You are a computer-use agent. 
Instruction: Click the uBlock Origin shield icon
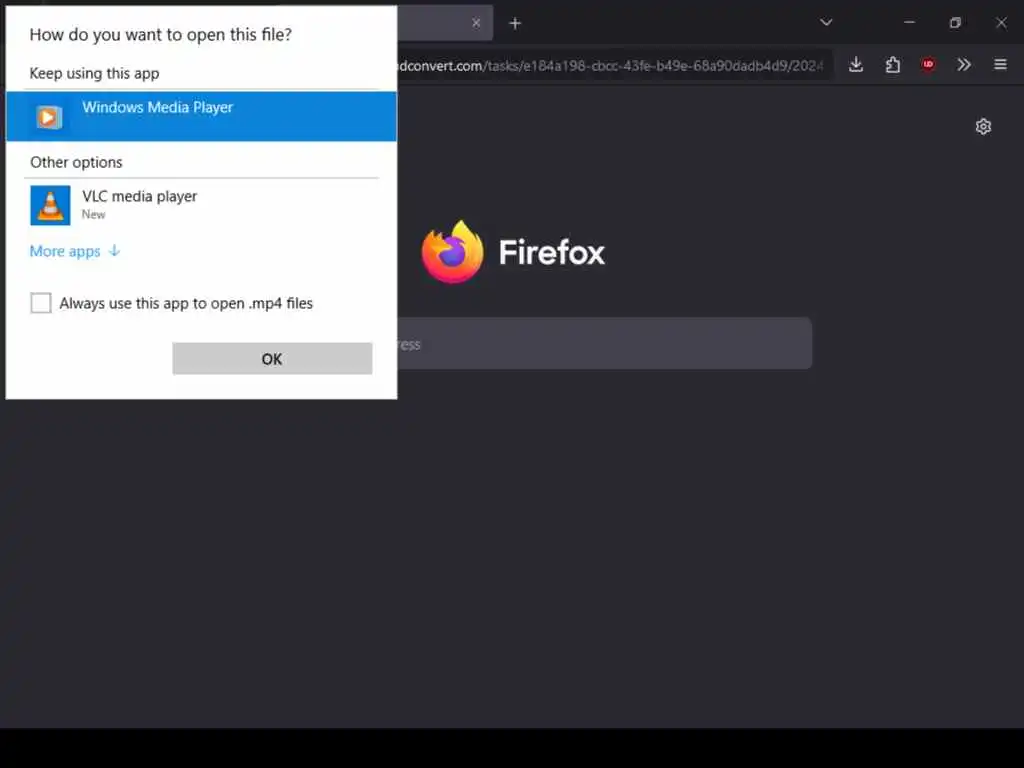[x=928, y=64]
